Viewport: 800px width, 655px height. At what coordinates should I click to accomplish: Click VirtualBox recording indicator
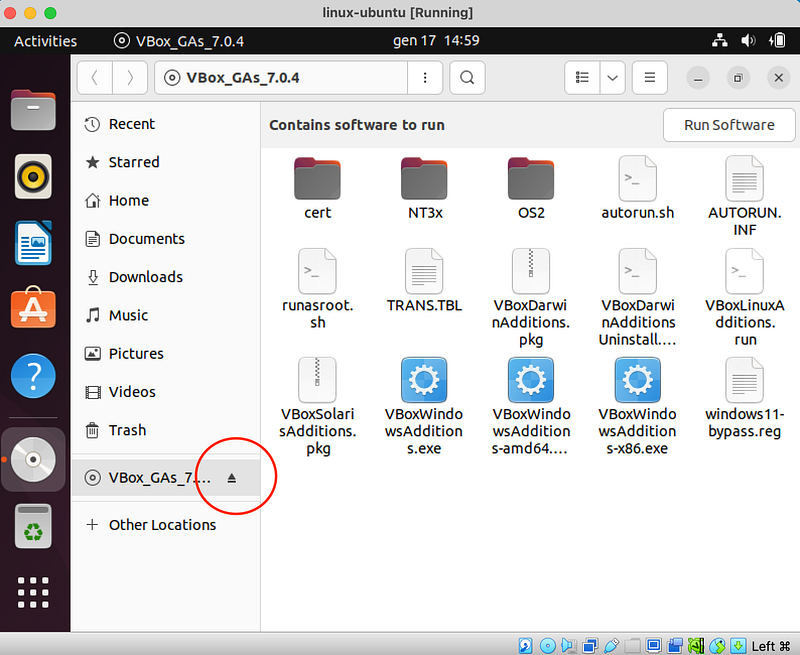(x=674, y=646)
